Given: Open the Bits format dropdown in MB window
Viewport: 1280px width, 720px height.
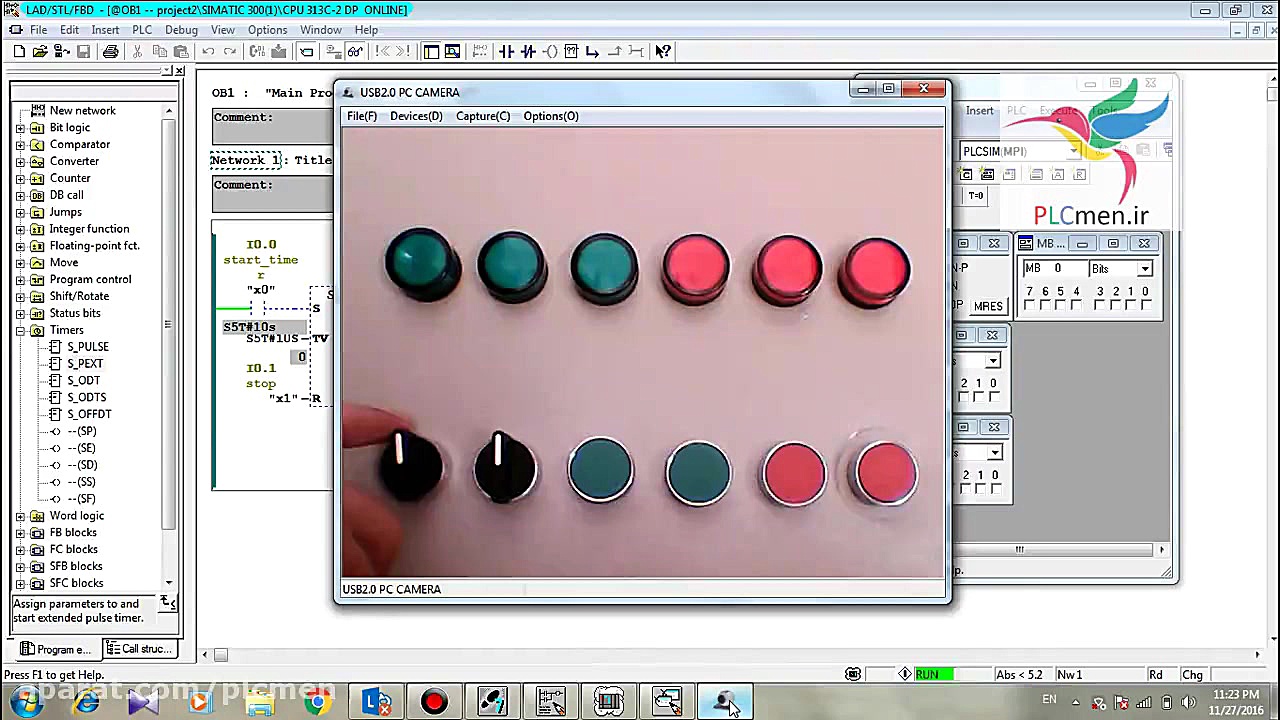Looking at the screenshot, I should (x=1145, y=269).
